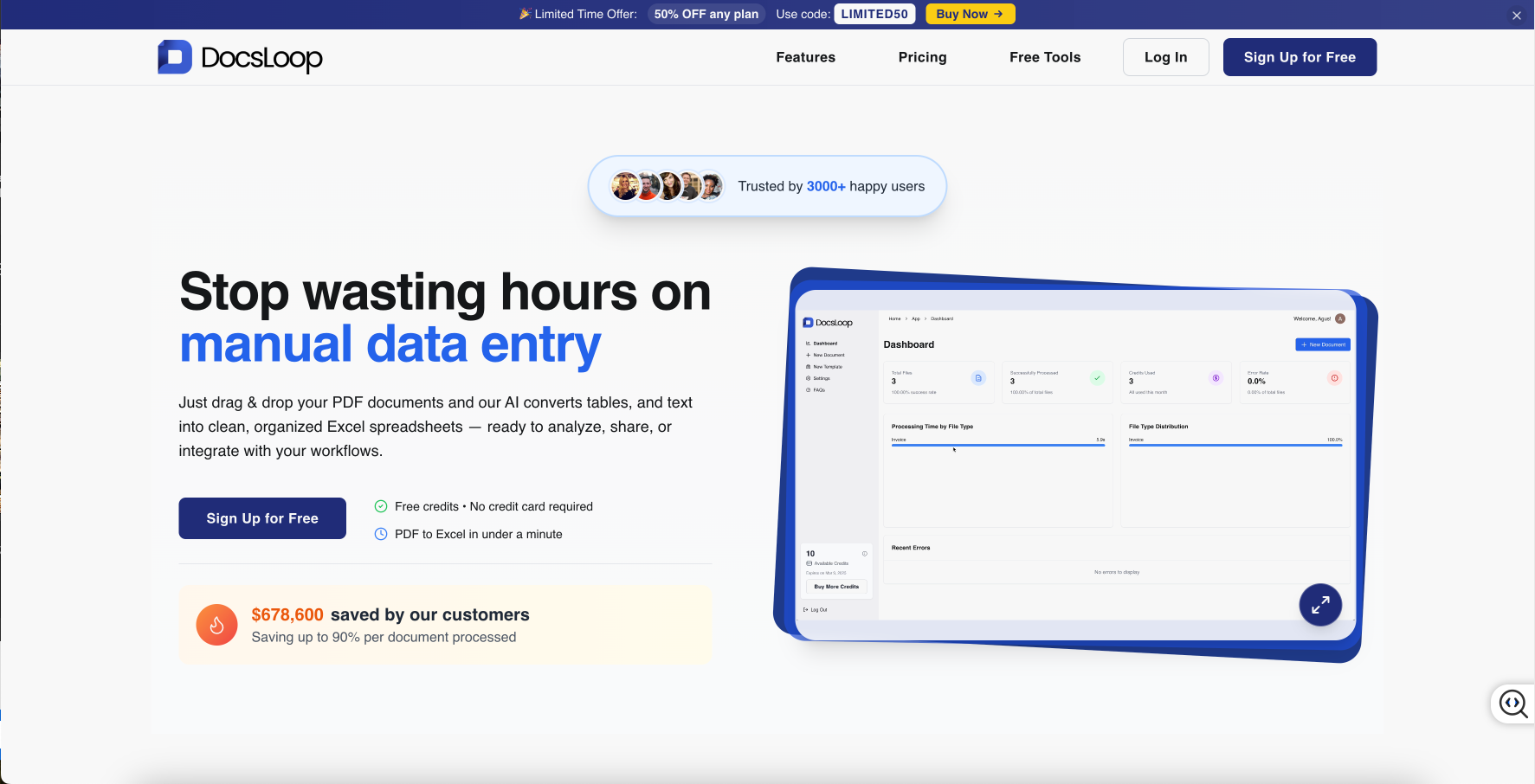Click New Document button in dashboard preview
Screen dimensions: 1535x784
pos(1323,344)
